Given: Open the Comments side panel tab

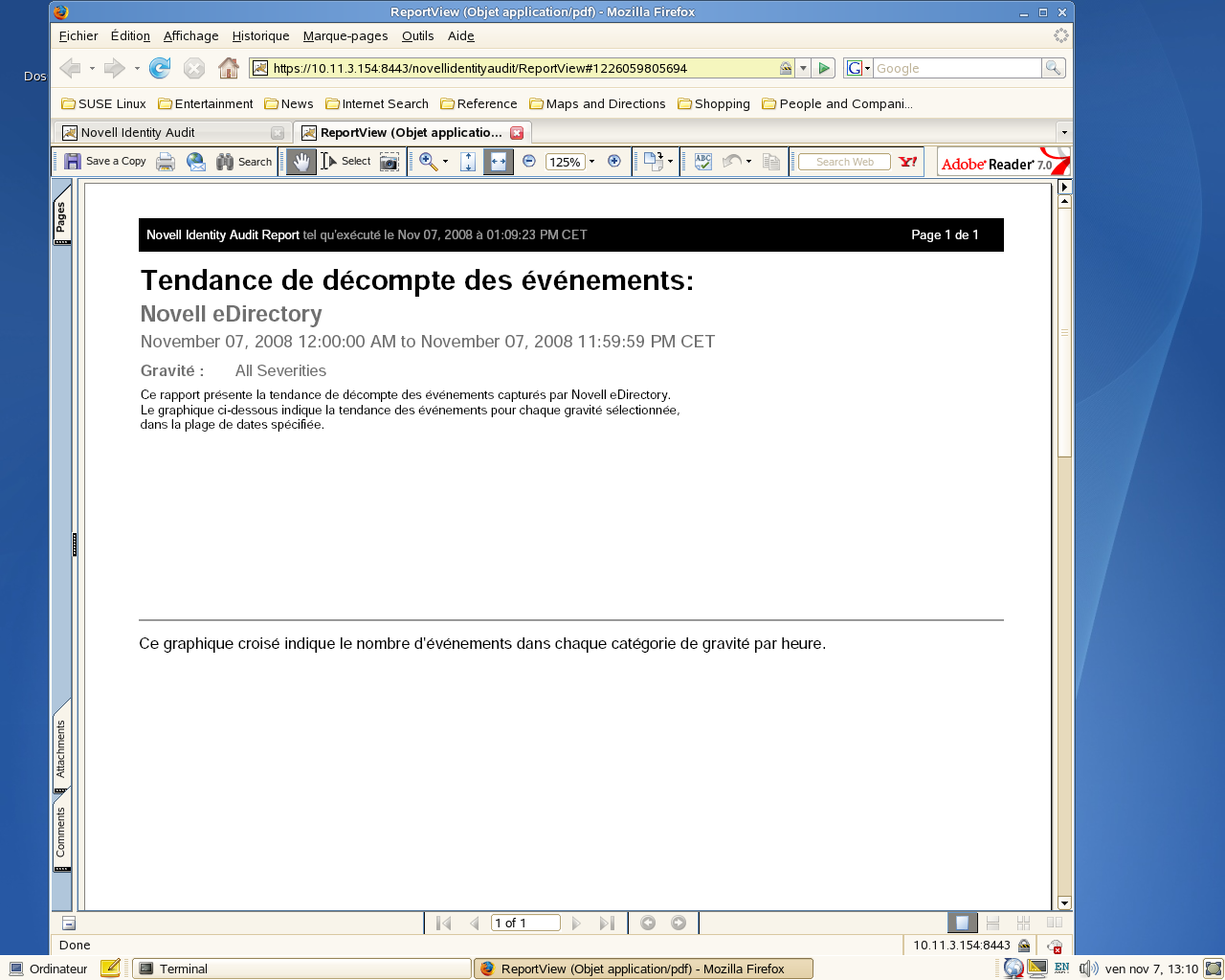Looking at the screenshot, I should pyautogui.click(x=61, y=831).
